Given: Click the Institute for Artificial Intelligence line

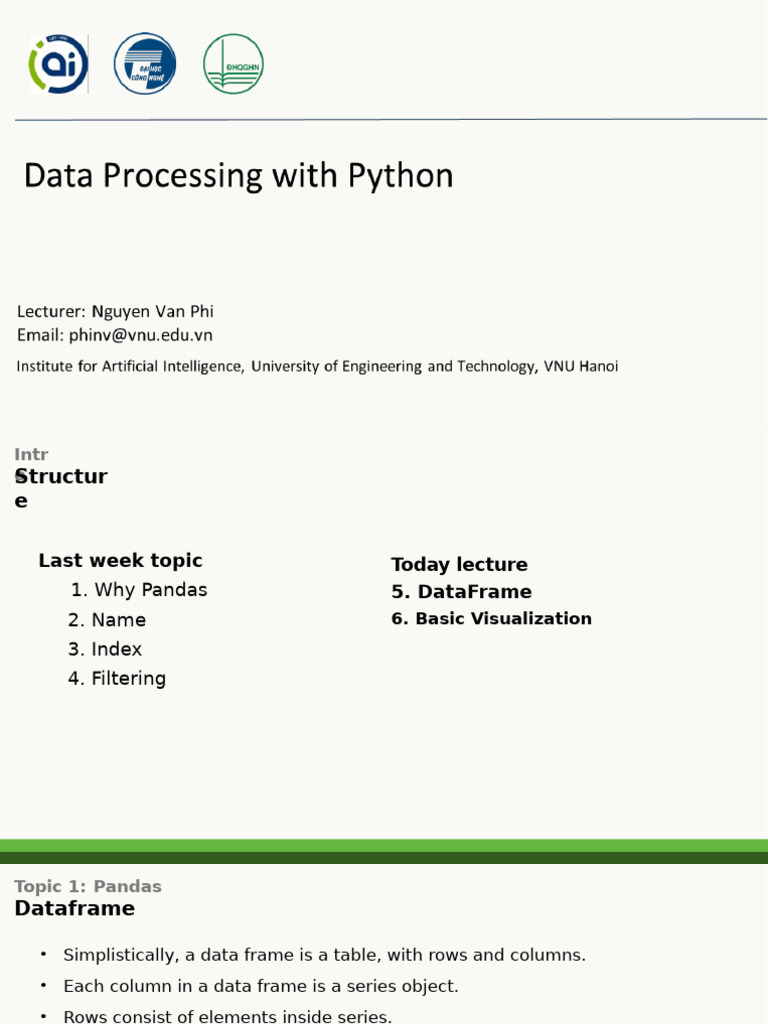Looking at the screenshot, I should click(317, 366).
